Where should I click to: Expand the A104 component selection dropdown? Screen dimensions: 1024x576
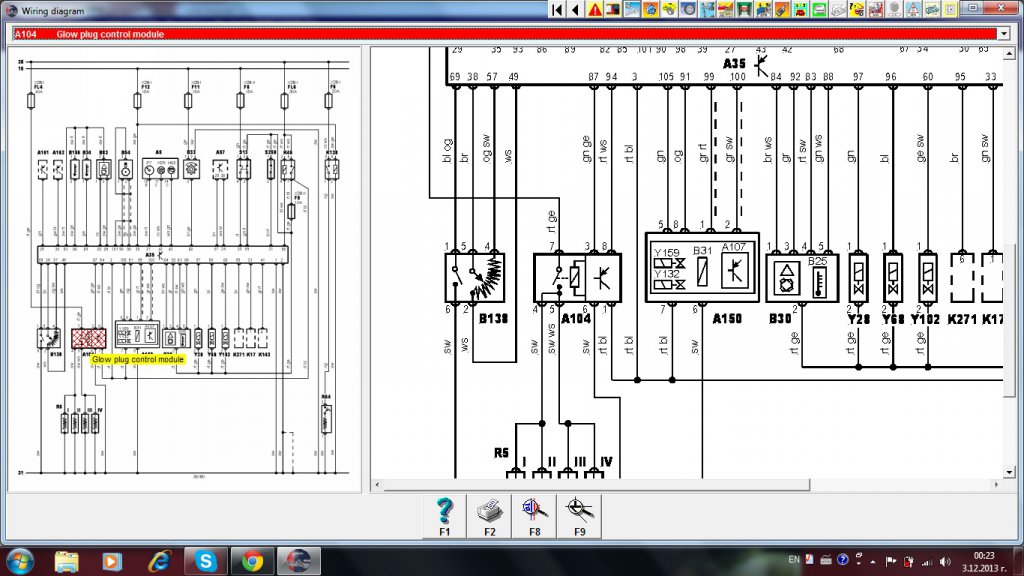point(1004,33)
